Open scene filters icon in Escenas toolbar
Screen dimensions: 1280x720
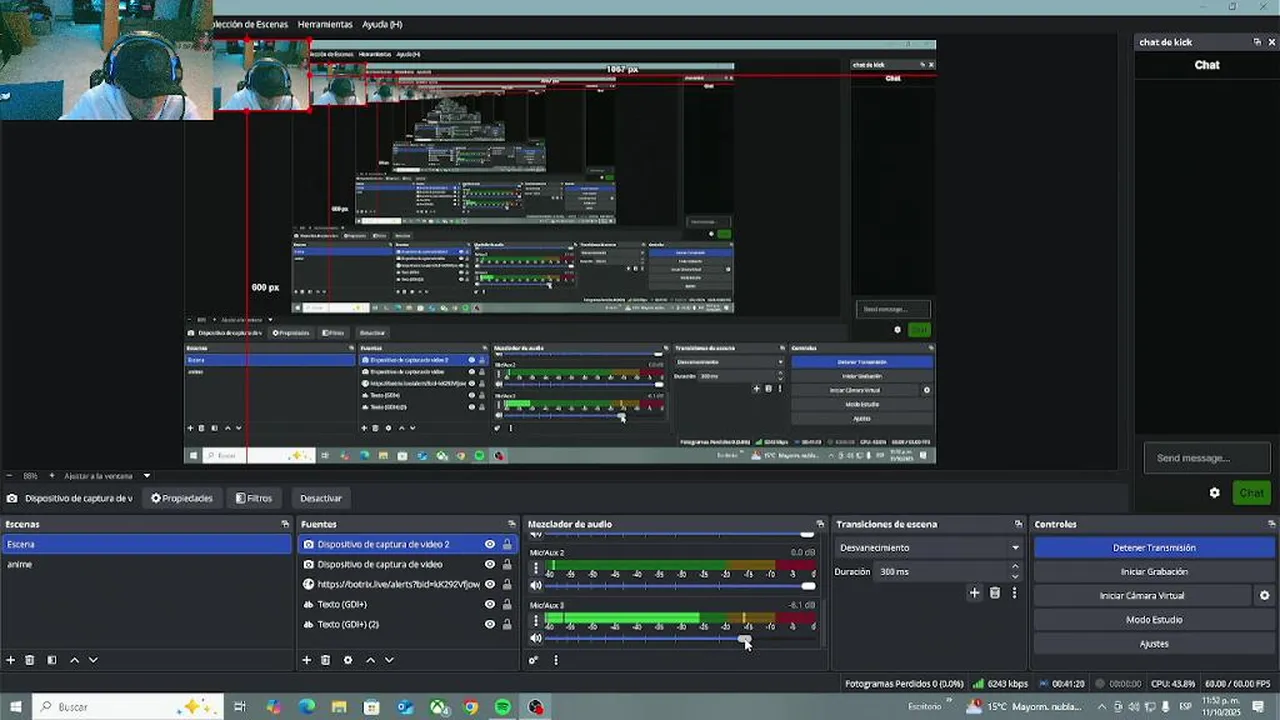click(52, 660)
